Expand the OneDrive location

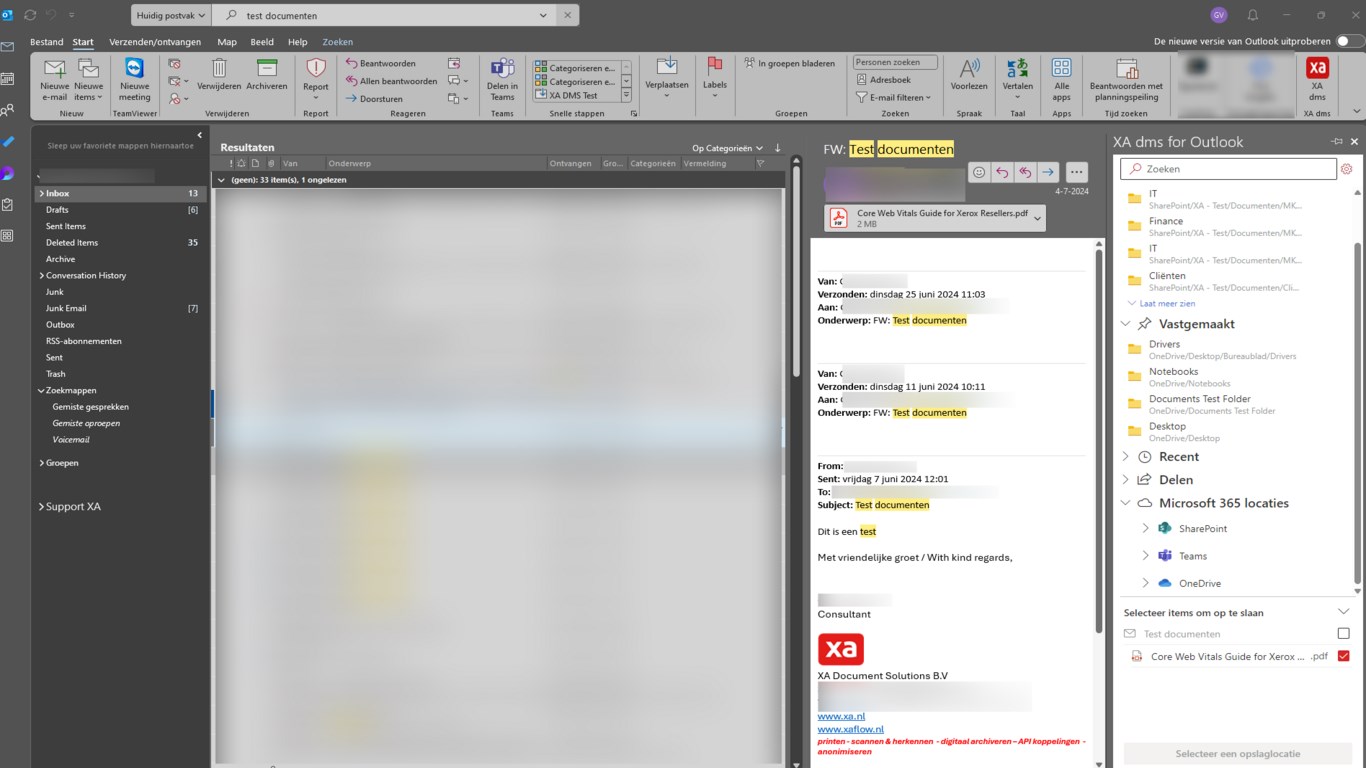[1146, 583]
